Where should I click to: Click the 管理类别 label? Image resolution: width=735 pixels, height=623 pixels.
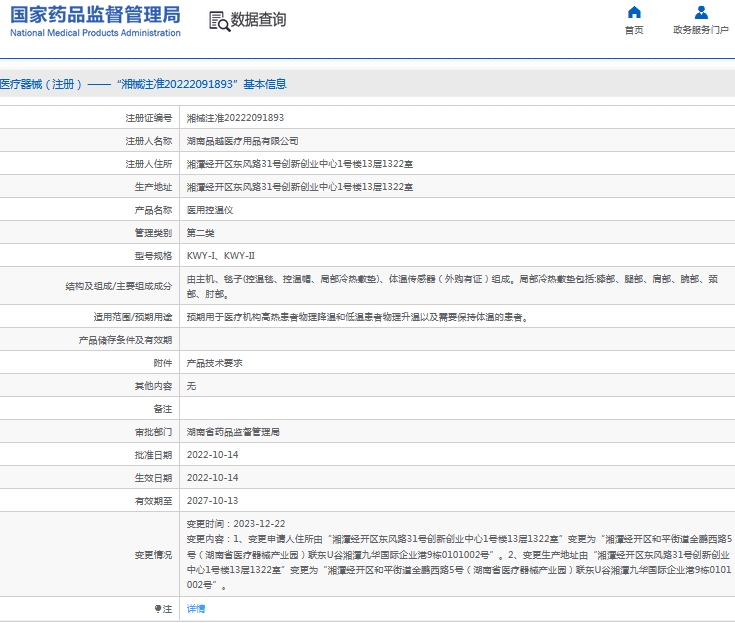click(x=153, y=233)
